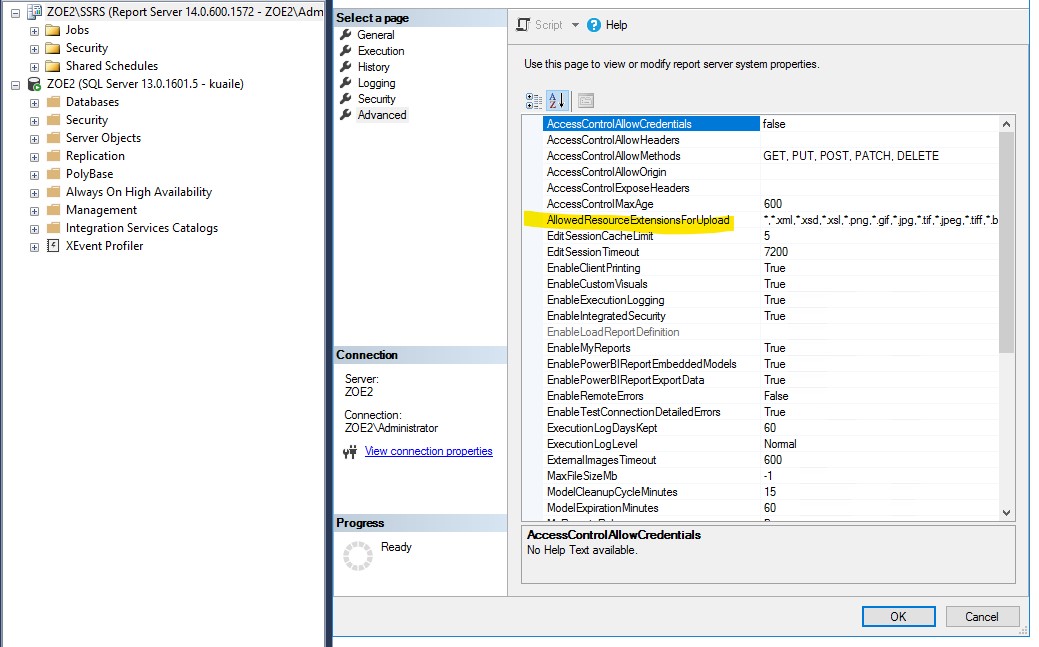Expand the Databases tree node
The width and height of the screenshot is (1039, 647).
coord(36,102)
